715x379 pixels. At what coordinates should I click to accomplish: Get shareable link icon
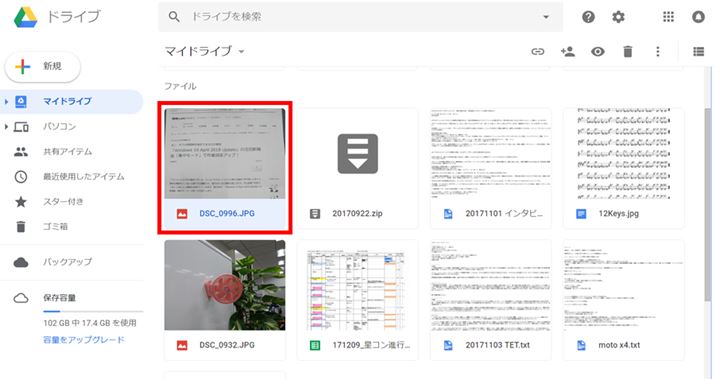click(x=538, y=52)
